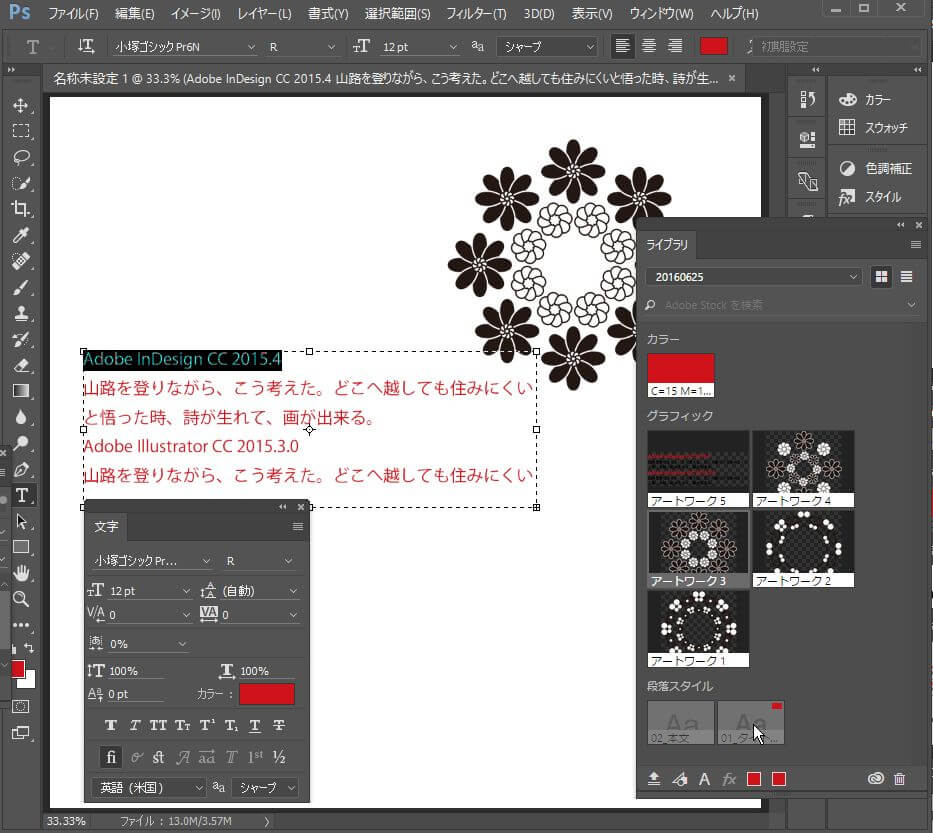Select the Healing Brush tool

click(21, 261)
